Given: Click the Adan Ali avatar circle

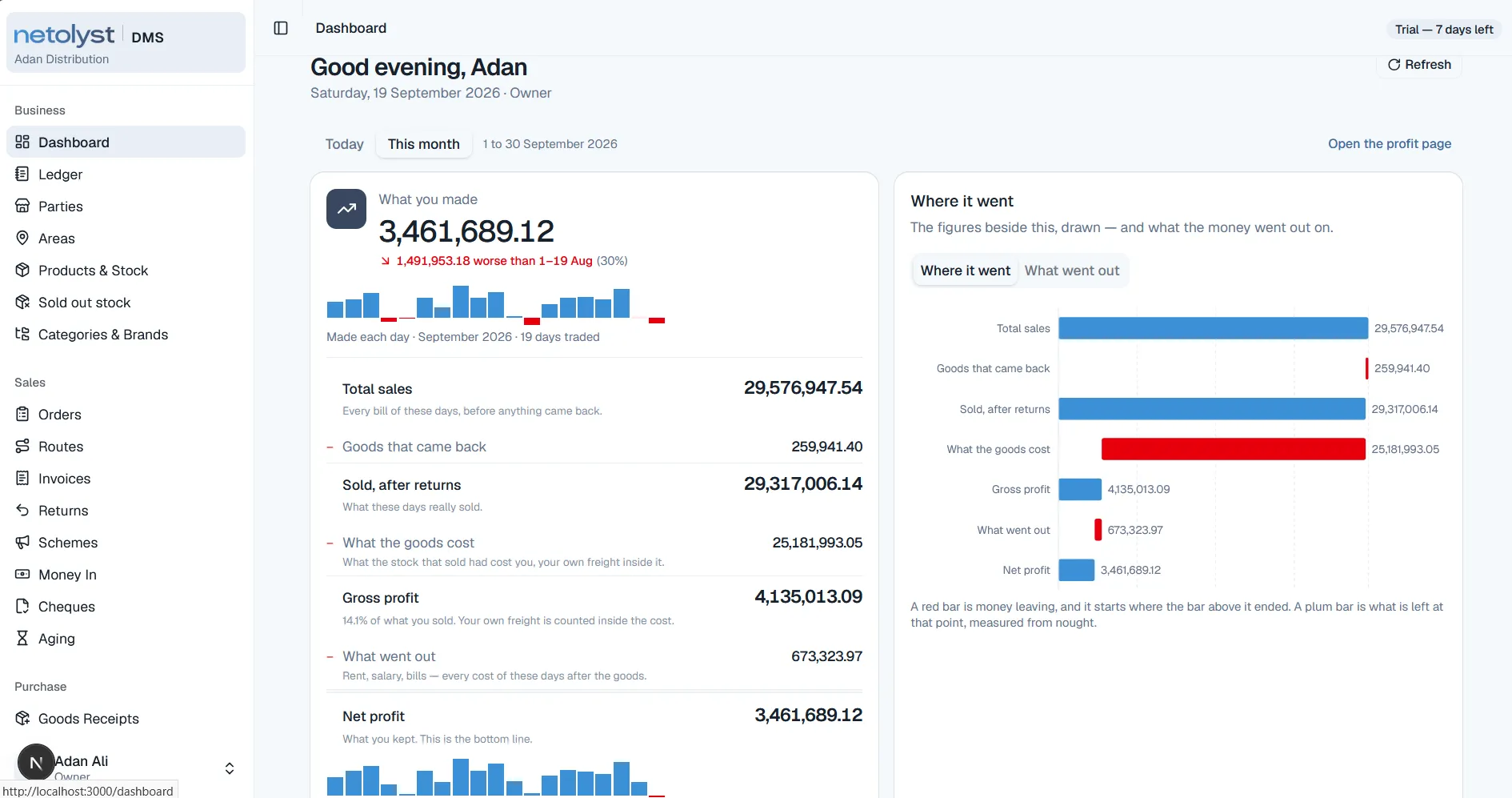Looking at the screenshot, I should 36,763.
